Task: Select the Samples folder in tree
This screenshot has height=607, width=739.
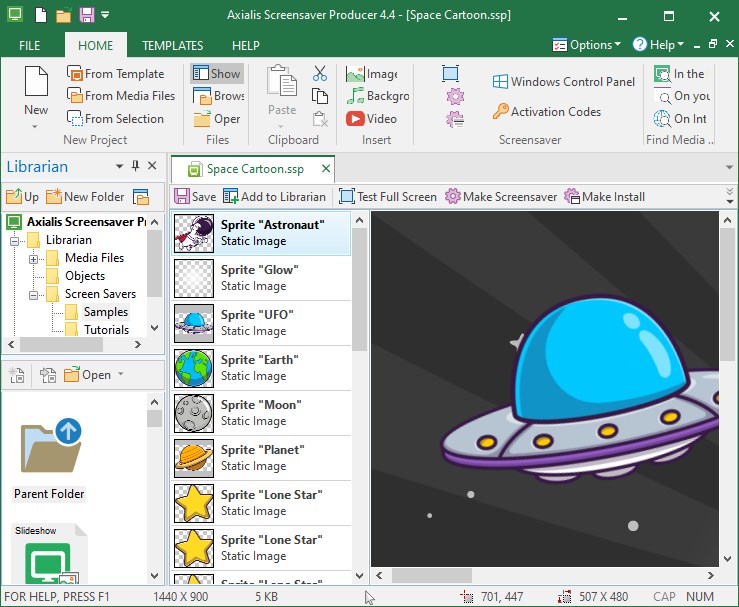Action: tap(106, 312)
